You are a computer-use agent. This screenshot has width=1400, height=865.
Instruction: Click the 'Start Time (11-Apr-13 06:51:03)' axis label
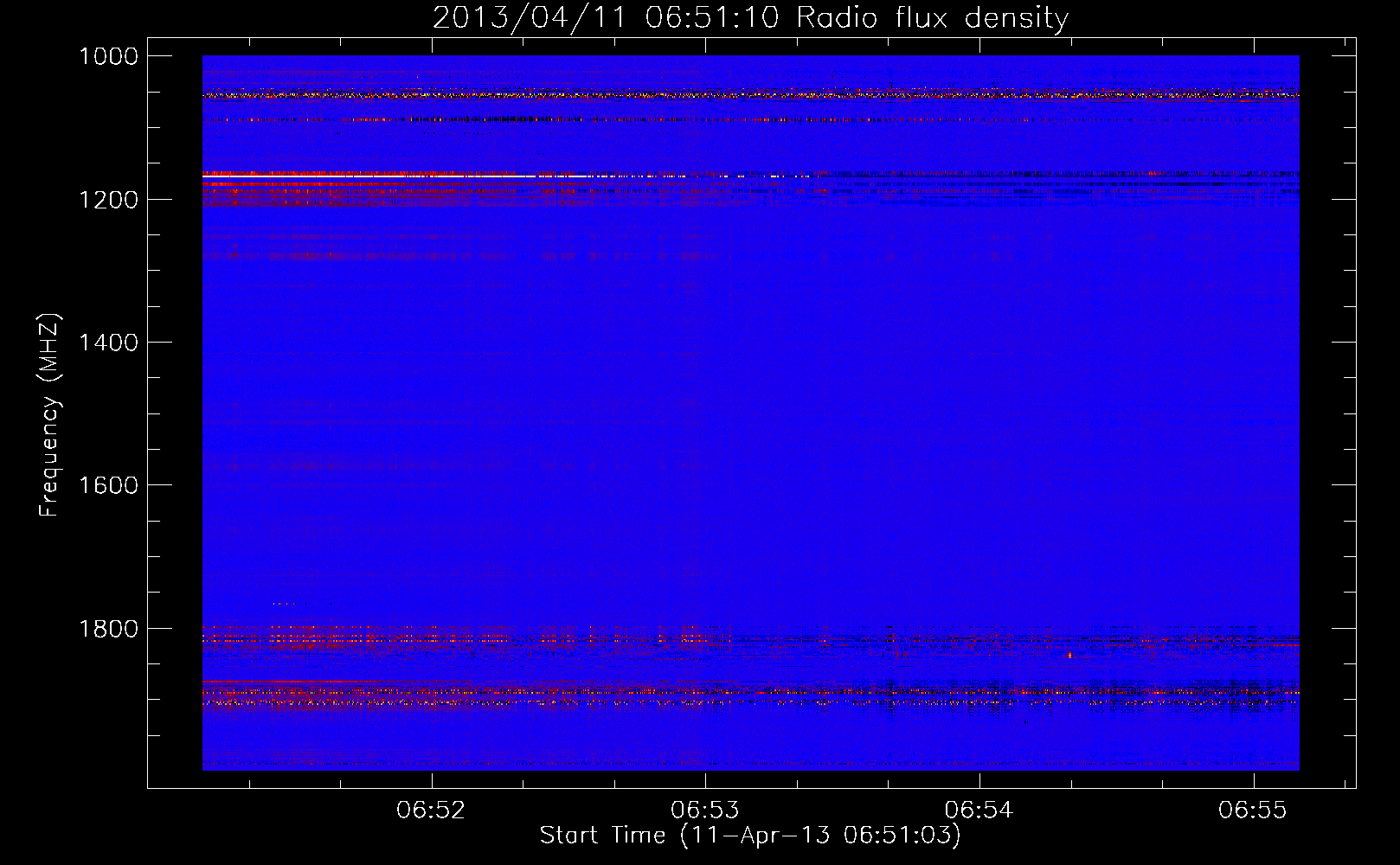click(750, 836)
